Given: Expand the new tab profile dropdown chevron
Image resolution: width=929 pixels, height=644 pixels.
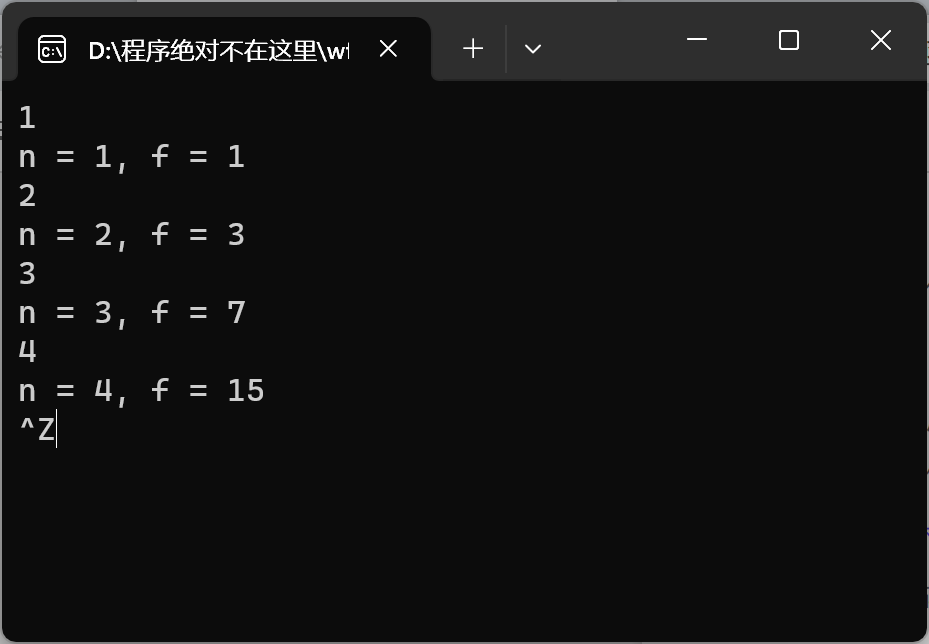Looking at the screenshot, I should (533, 49).
